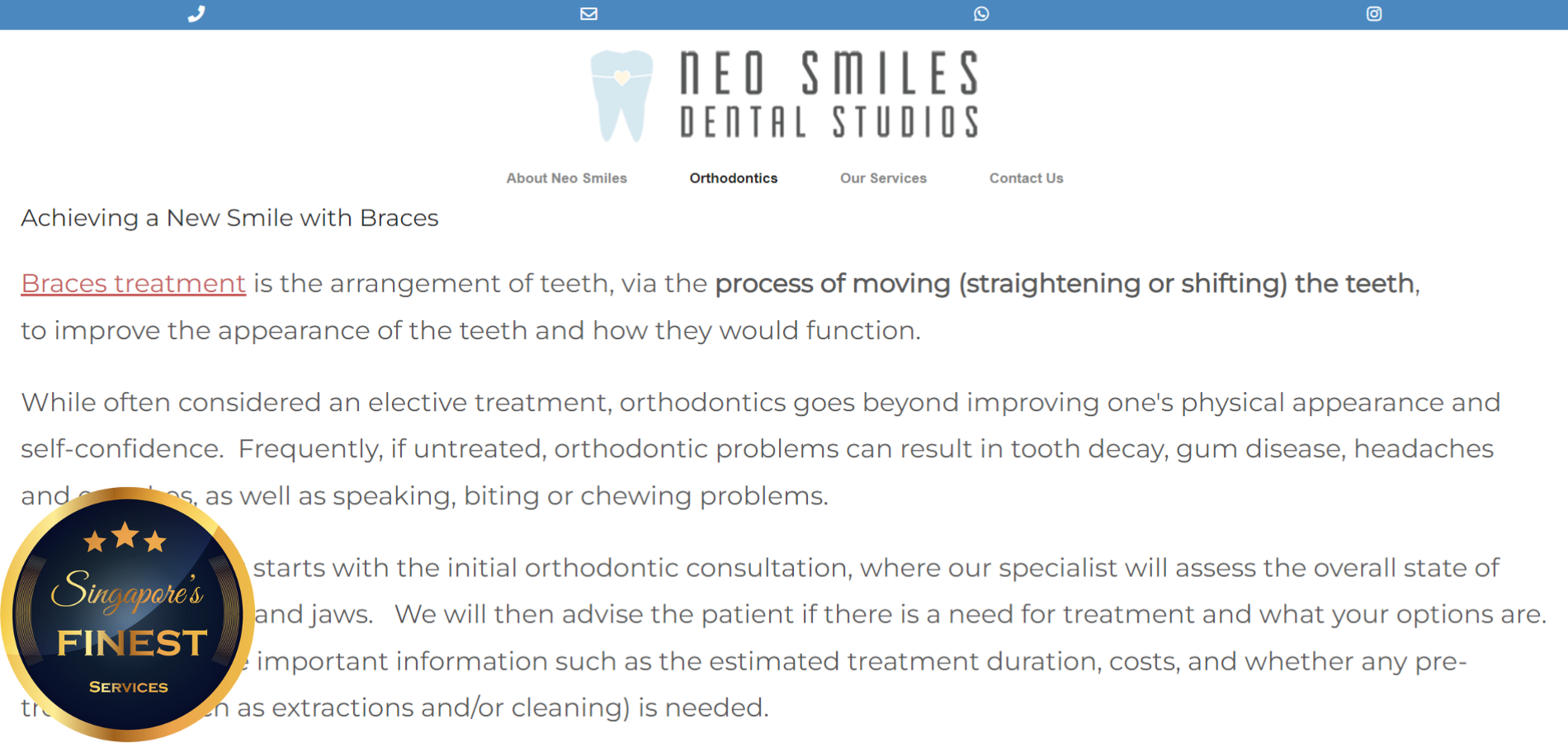Open the email envelope icon
This screenshot has height=743, width=1568.
click(588, 14)
